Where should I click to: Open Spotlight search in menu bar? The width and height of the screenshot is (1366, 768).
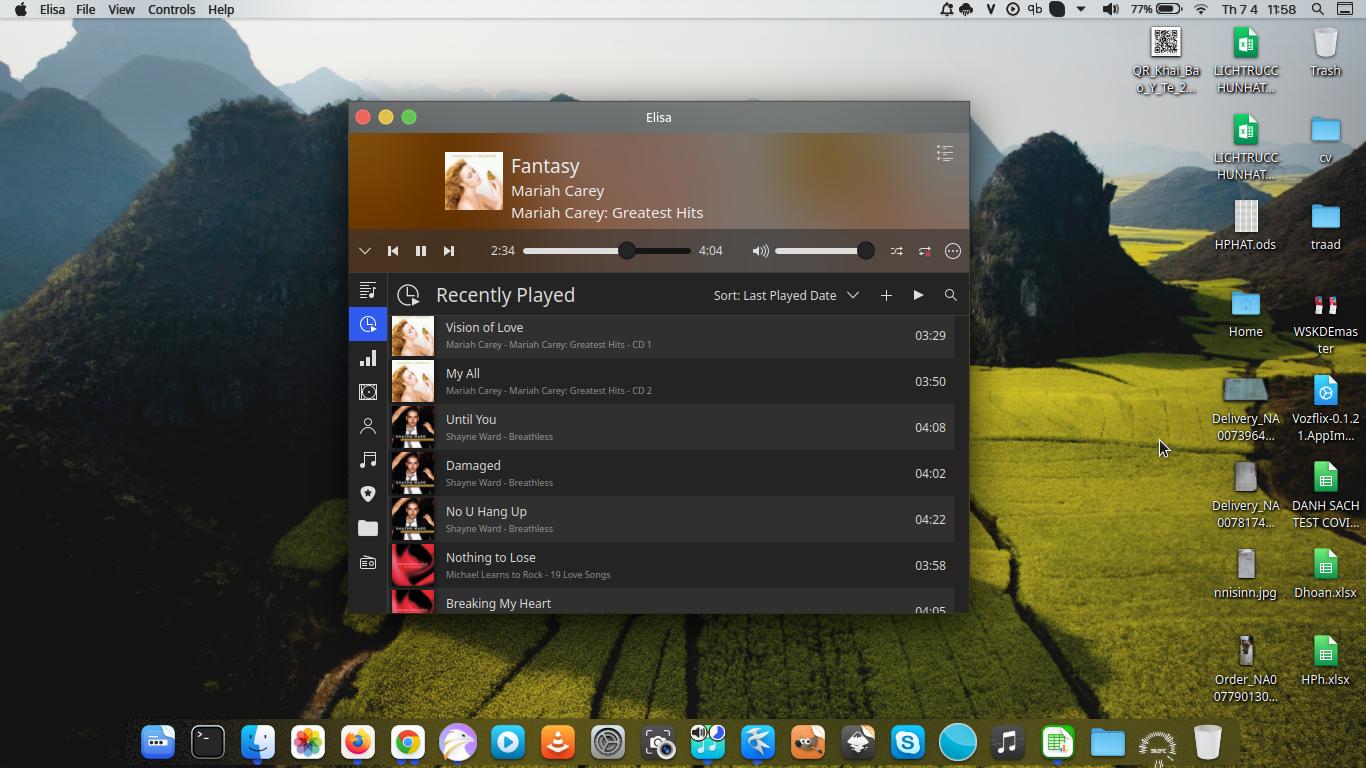pyautogui.click(x=1318, y=9)
